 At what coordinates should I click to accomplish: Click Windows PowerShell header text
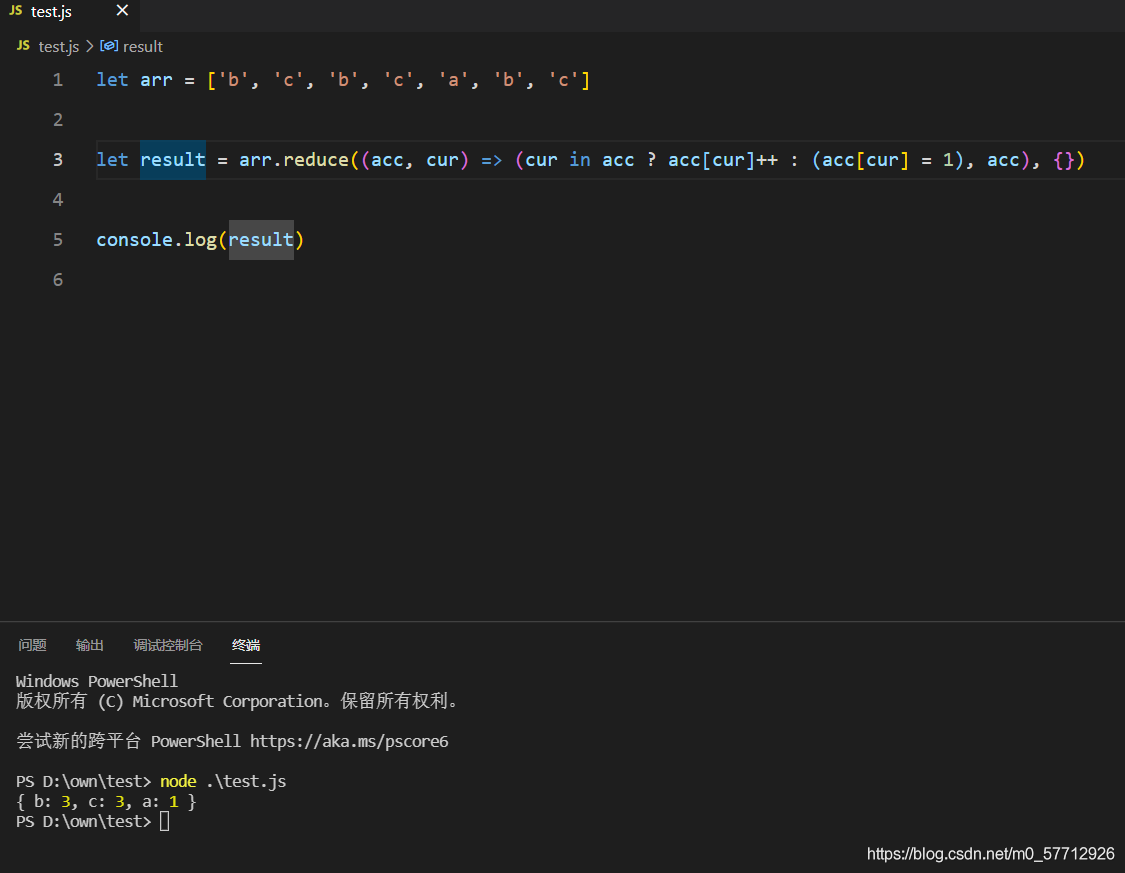tap(97, 681)
